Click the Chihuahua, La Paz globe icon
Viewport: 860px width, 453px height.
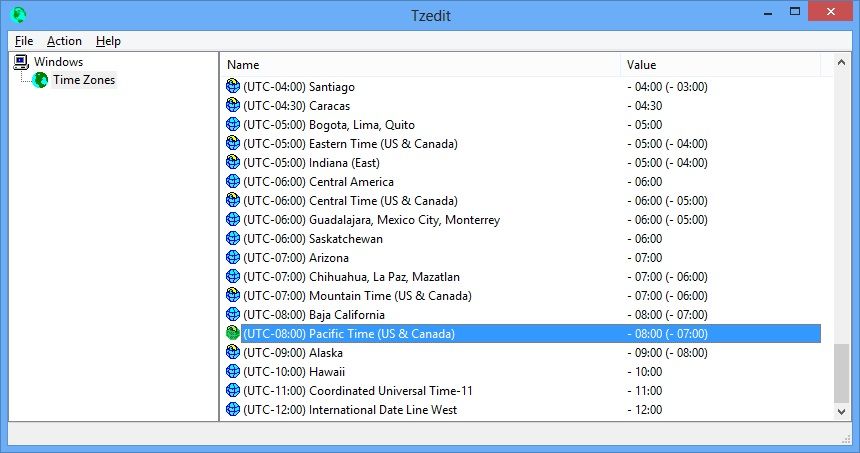point(233,276)
